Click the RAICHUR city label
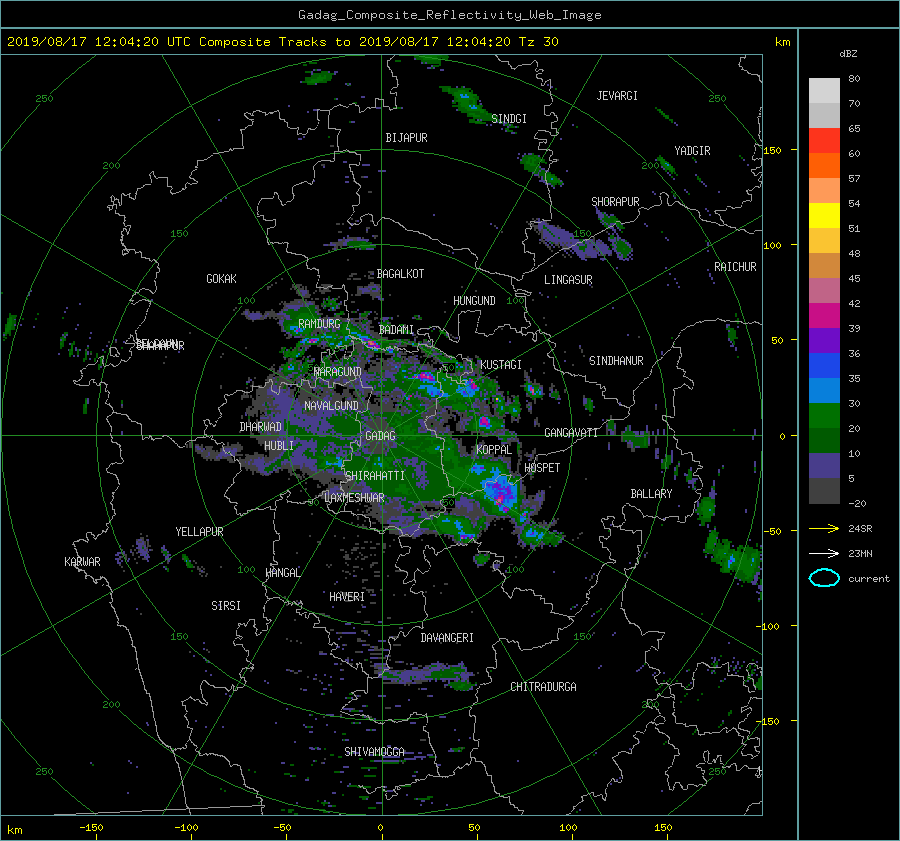 pyautogui.click(x=735, y=267)
